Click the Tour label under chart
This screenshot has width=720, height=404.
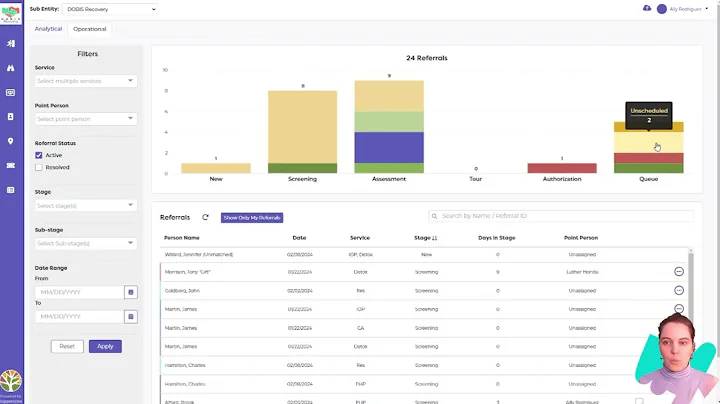[476, 179]
